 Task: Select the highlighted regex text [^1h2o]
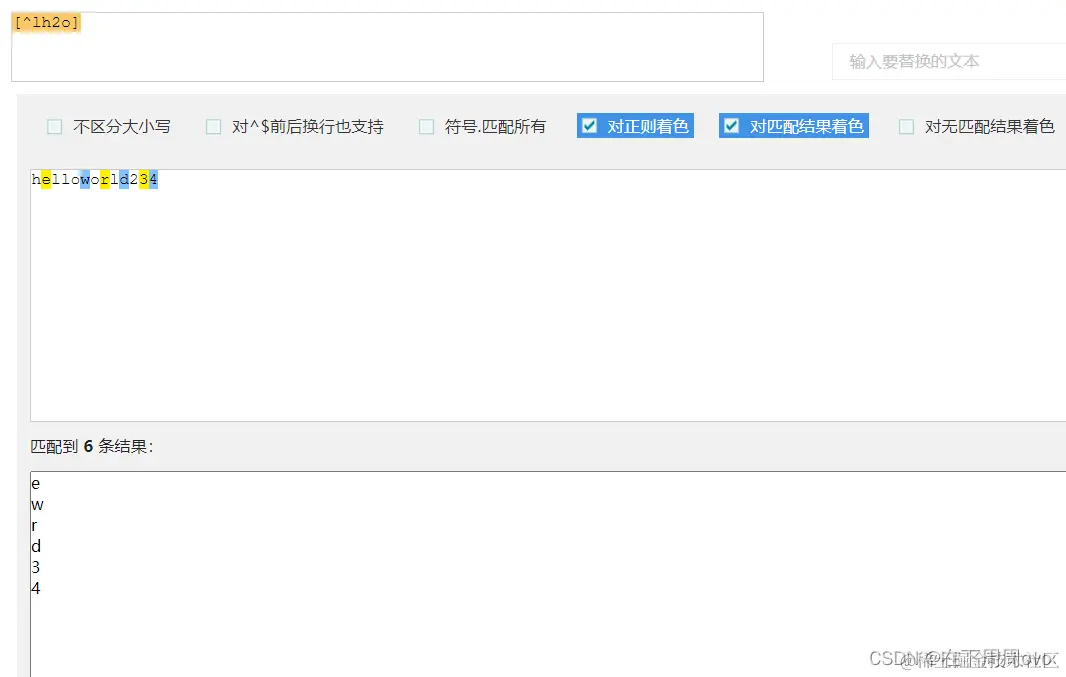coord(47,21)
